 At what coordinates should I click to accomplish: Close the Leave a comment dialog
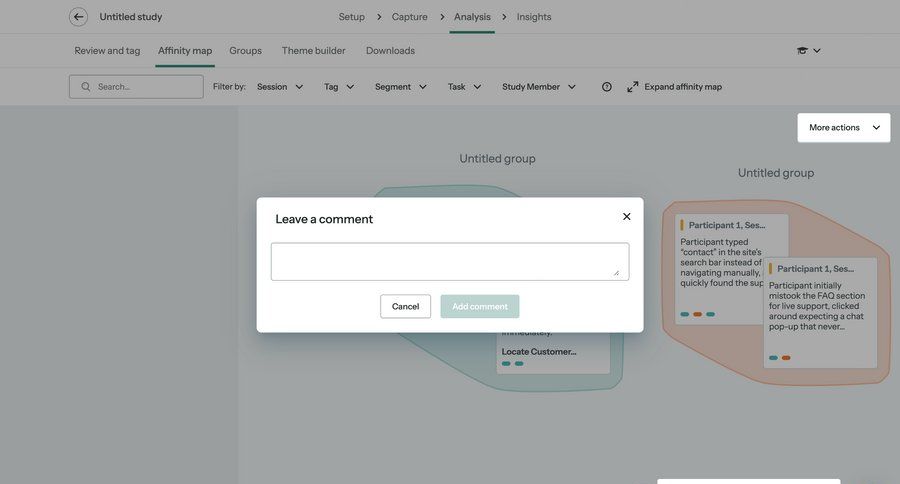[627, 216]
